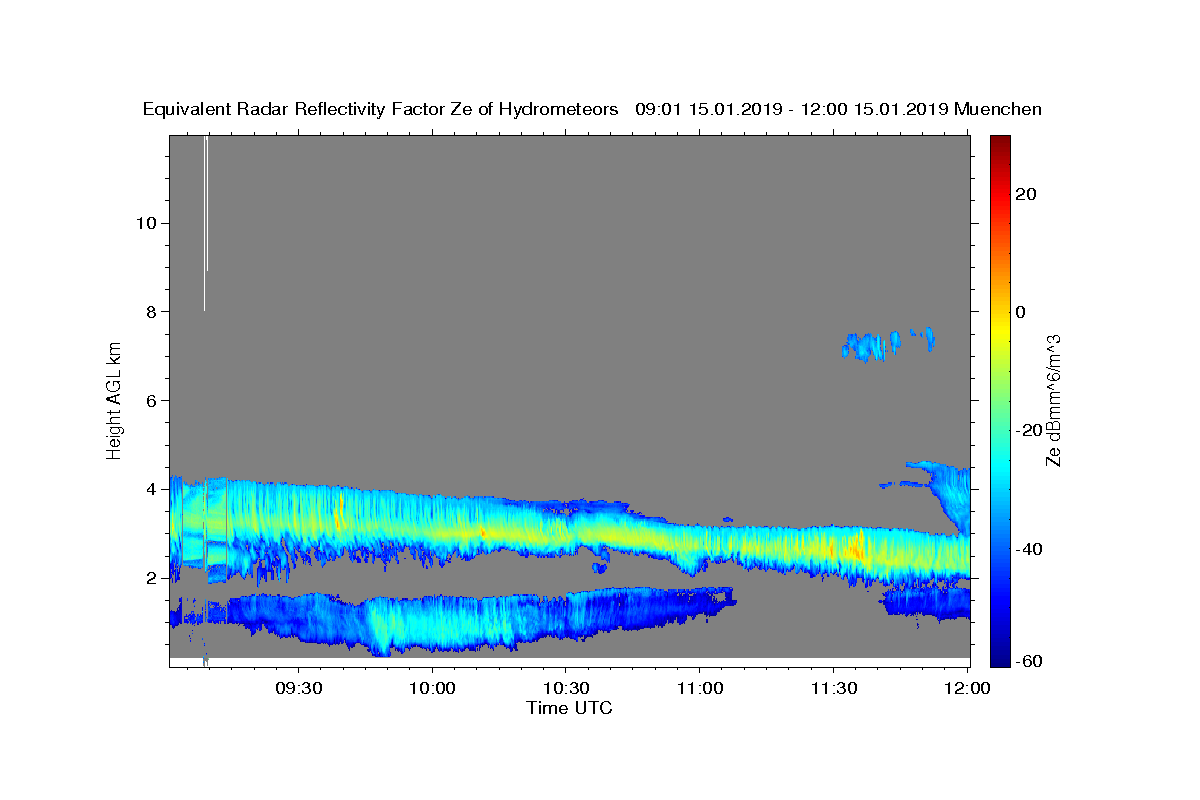Click the height label '6'
Screen dimensions: 1200x800
149,401
